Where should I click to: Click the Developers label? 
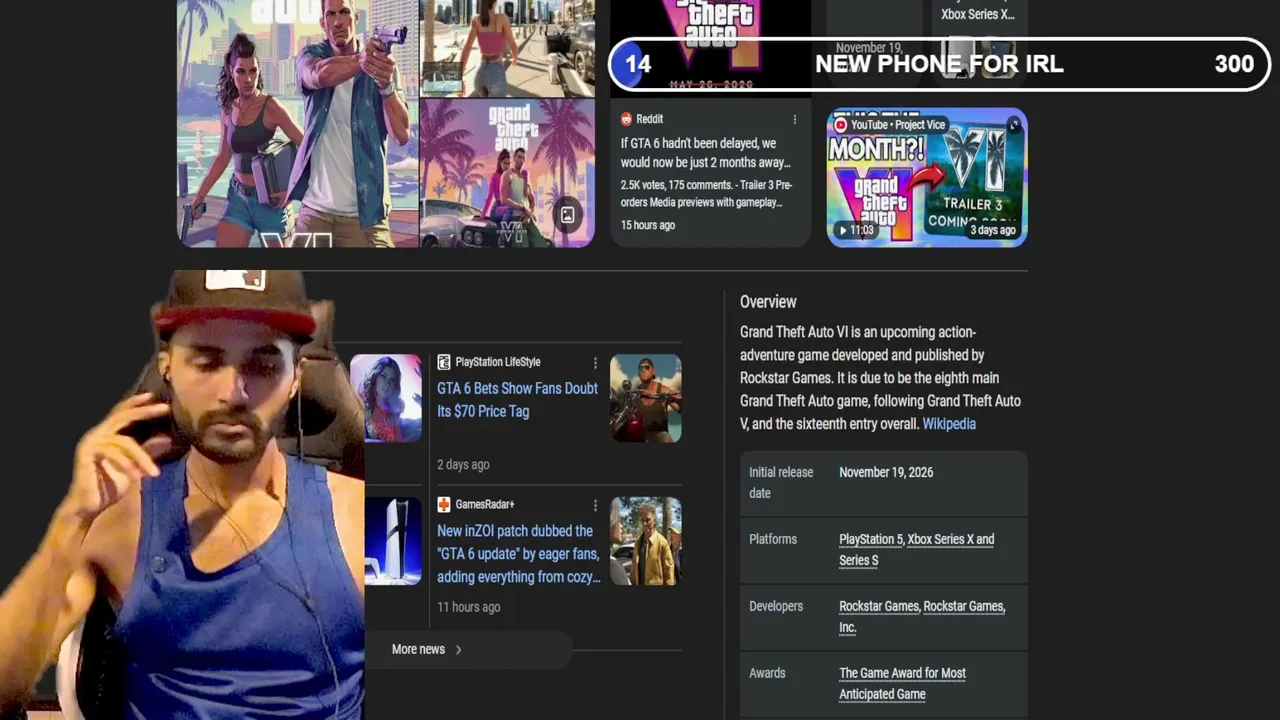776,606
